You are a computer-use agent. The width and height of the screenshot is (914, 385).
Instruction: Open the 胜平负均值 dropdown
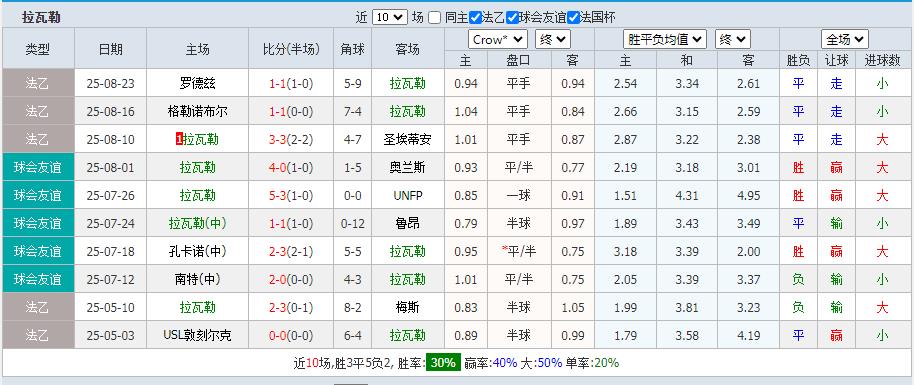[665, 40]
